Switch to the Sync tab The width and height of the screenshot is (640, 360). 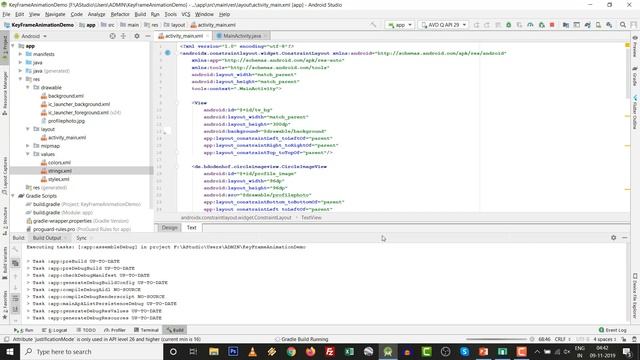[x=81, y=238]
